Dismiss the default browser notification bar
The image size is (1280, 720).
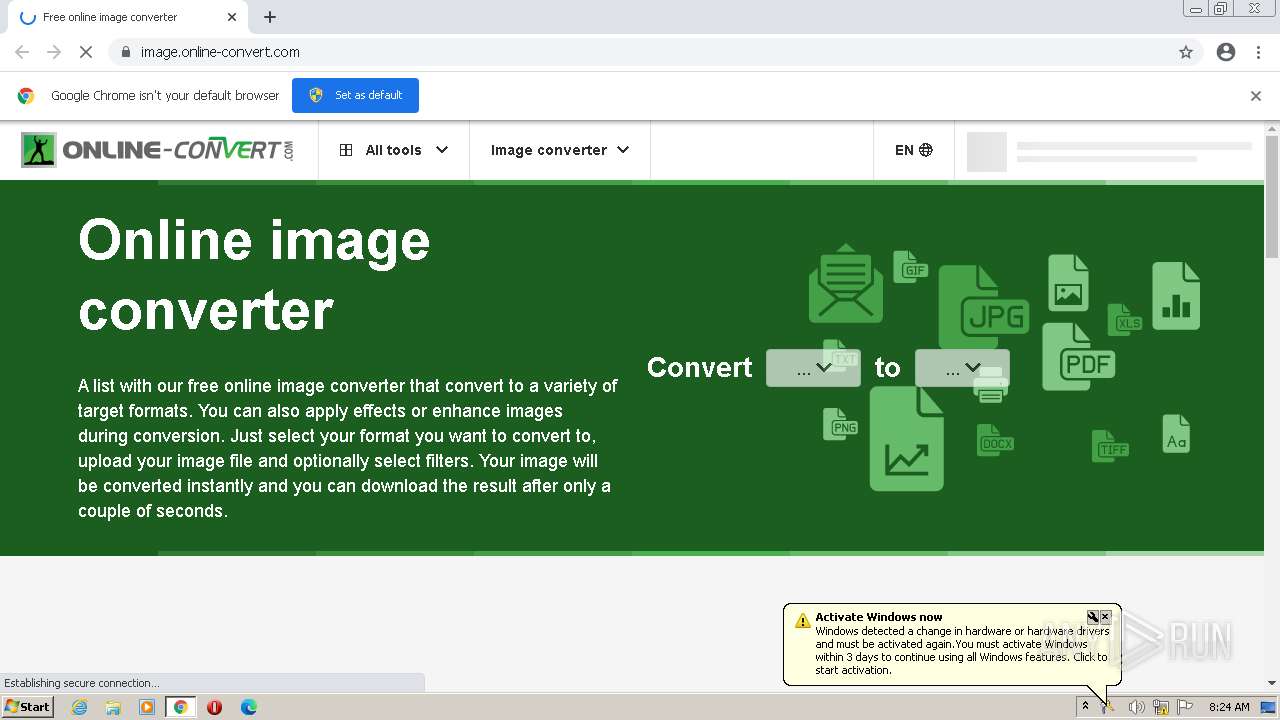pos(1256,96)
